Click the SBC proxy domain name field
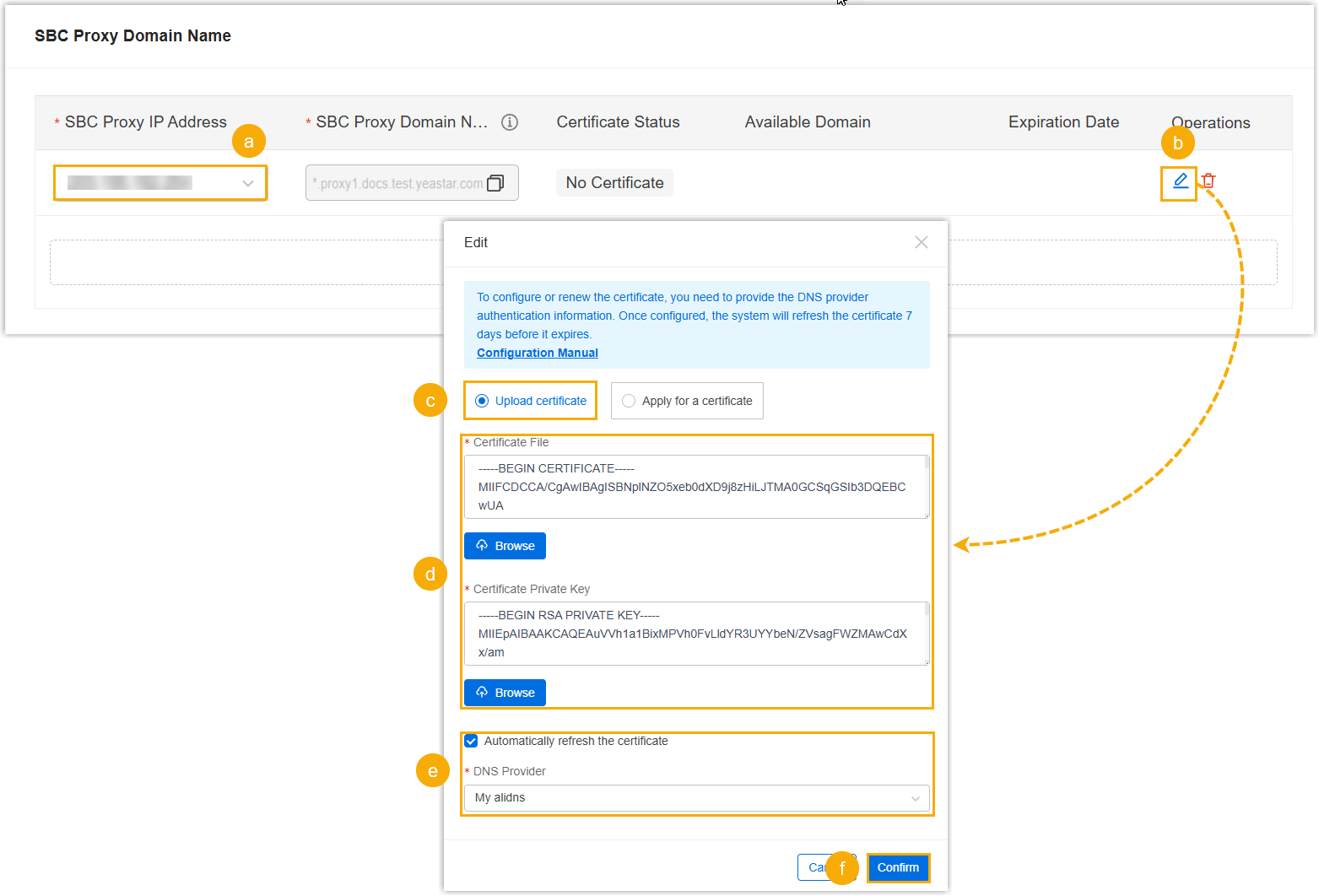1319x896 pixels. point(399,184)
